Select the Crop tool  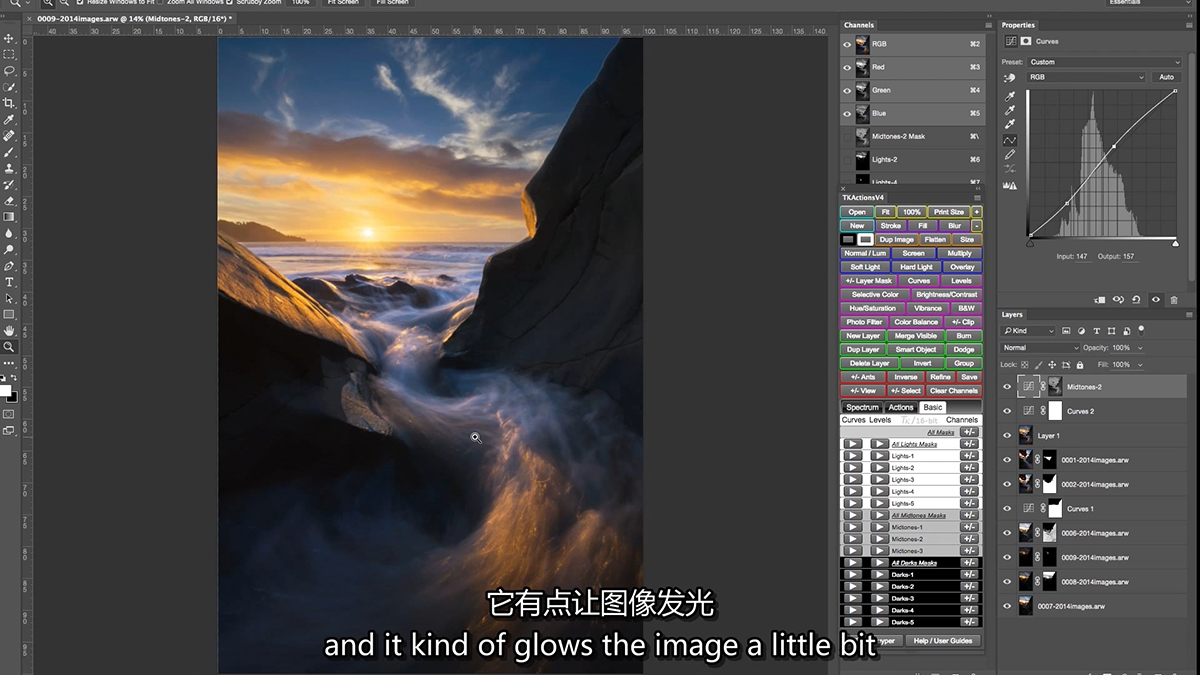click(9, 103)
